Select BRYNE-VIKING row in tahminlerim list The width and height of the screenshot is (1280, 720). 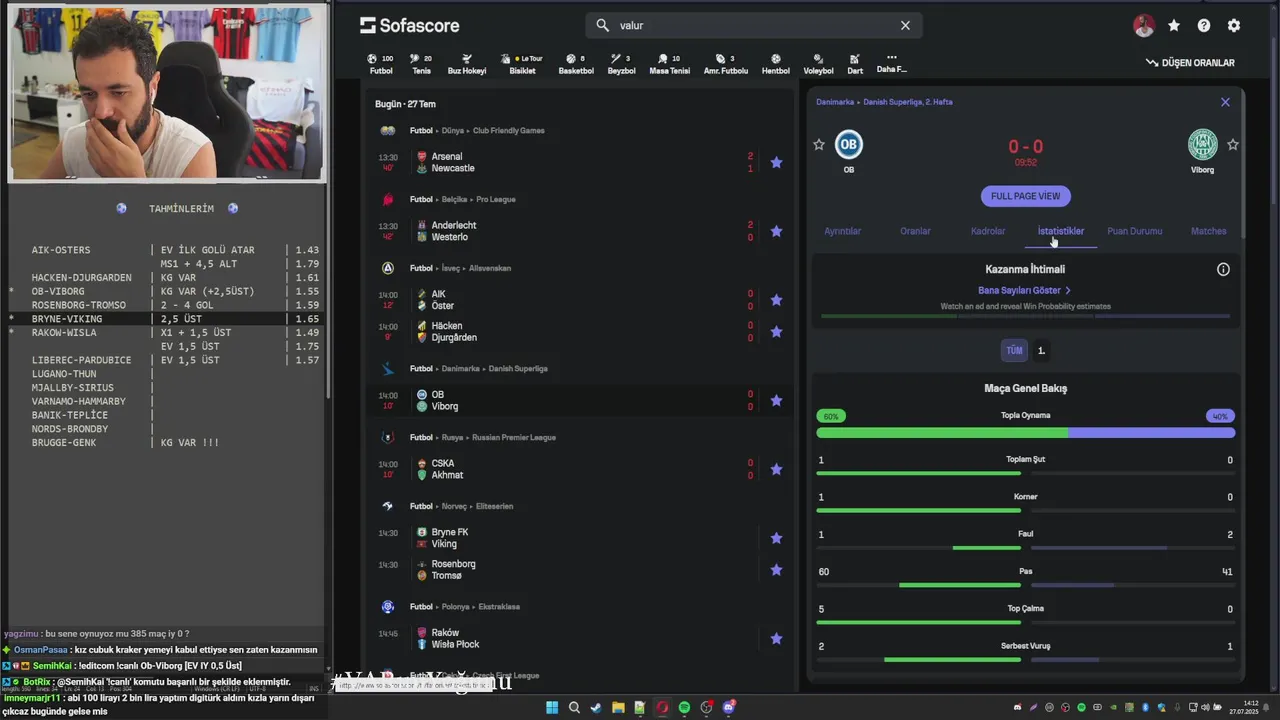pos(165,319)
